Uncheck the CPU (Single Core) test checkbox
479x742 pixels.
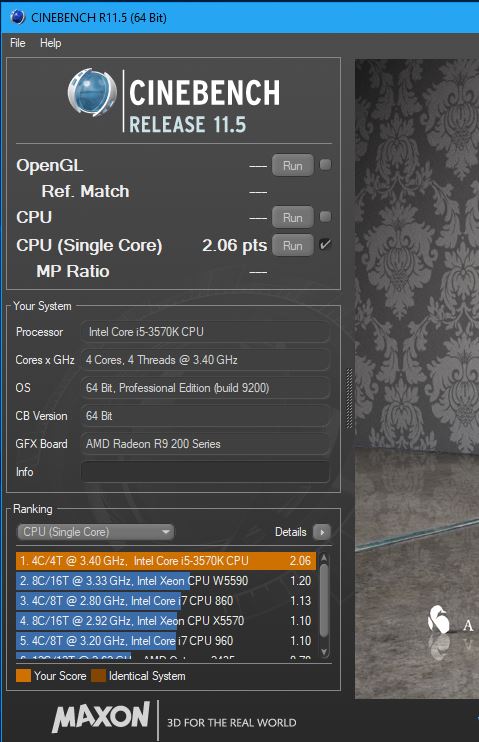point(325,245)
